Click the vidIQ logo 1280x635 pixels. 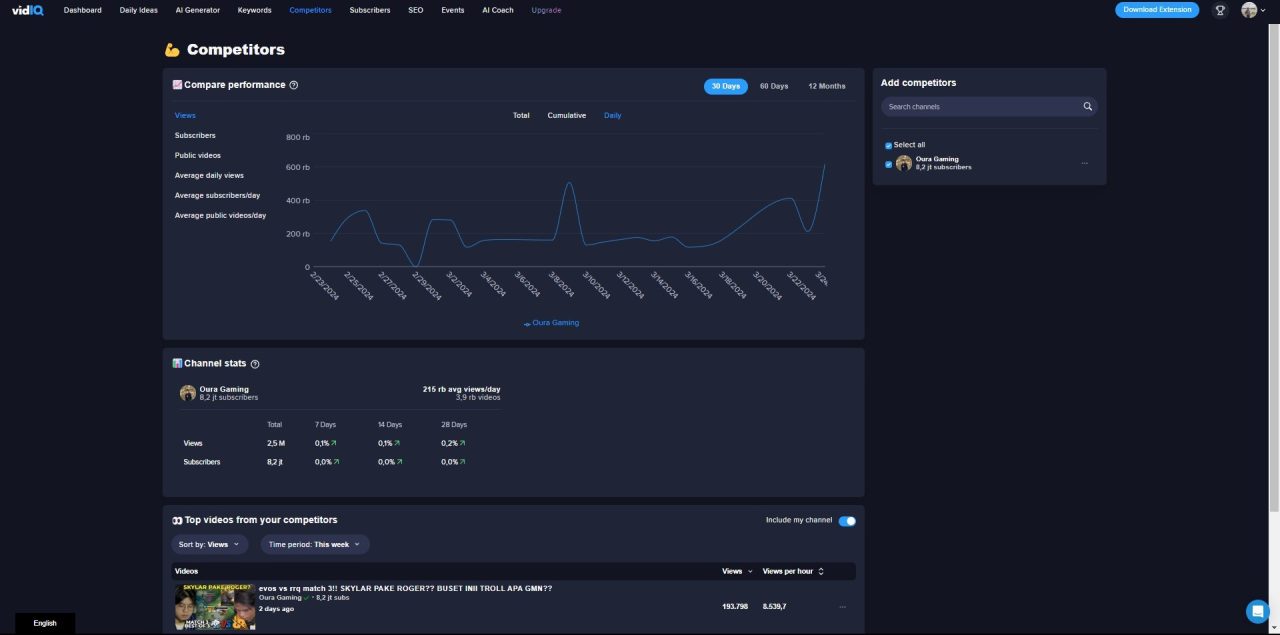click(27, 10)
